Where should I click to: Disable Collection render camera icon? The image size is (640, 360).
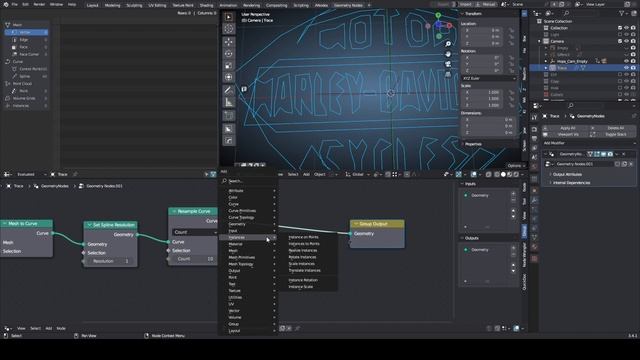click(x=633, y=28)
